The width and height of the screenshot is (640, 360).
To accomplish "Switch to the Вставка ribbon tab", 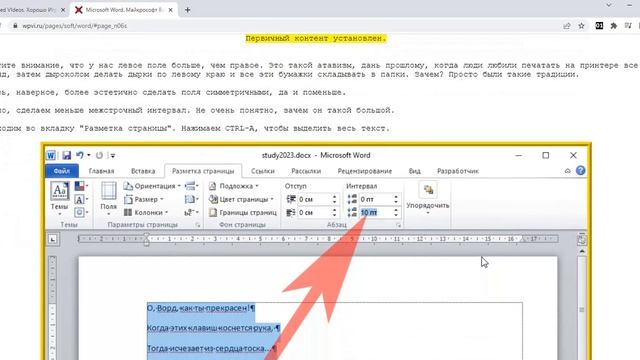I will click(143, 171).
